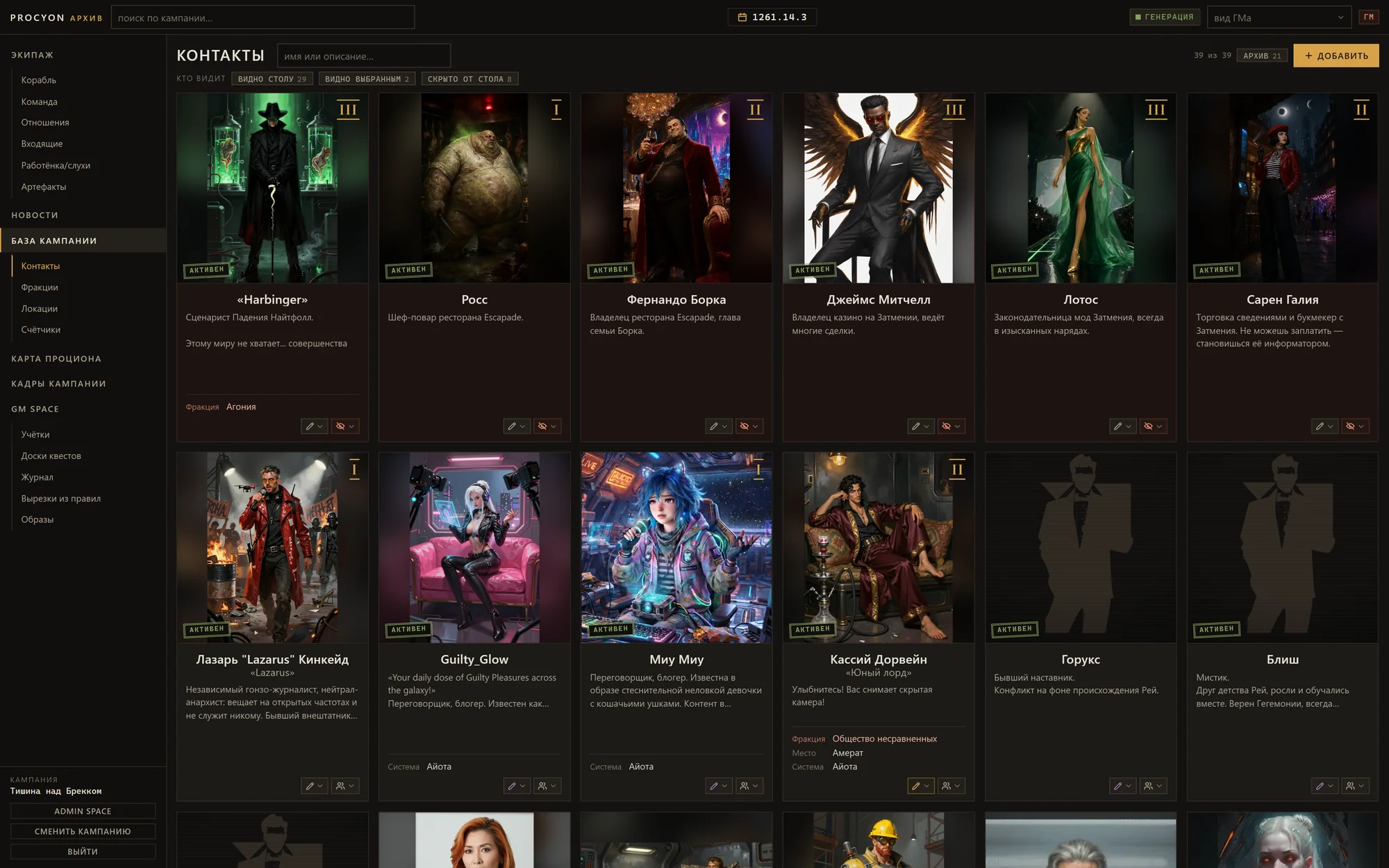
Task: Filter by ВИДНО СТОЛУ 29
Action: coord(272,79)
